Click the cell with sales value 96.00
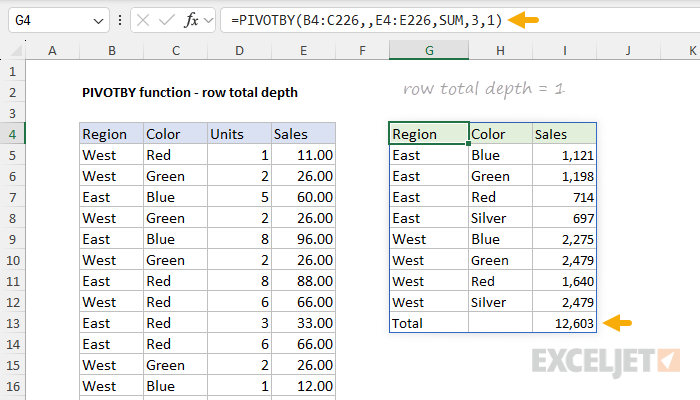This screenshot has width=700, height=400. [x=303, y=239]
